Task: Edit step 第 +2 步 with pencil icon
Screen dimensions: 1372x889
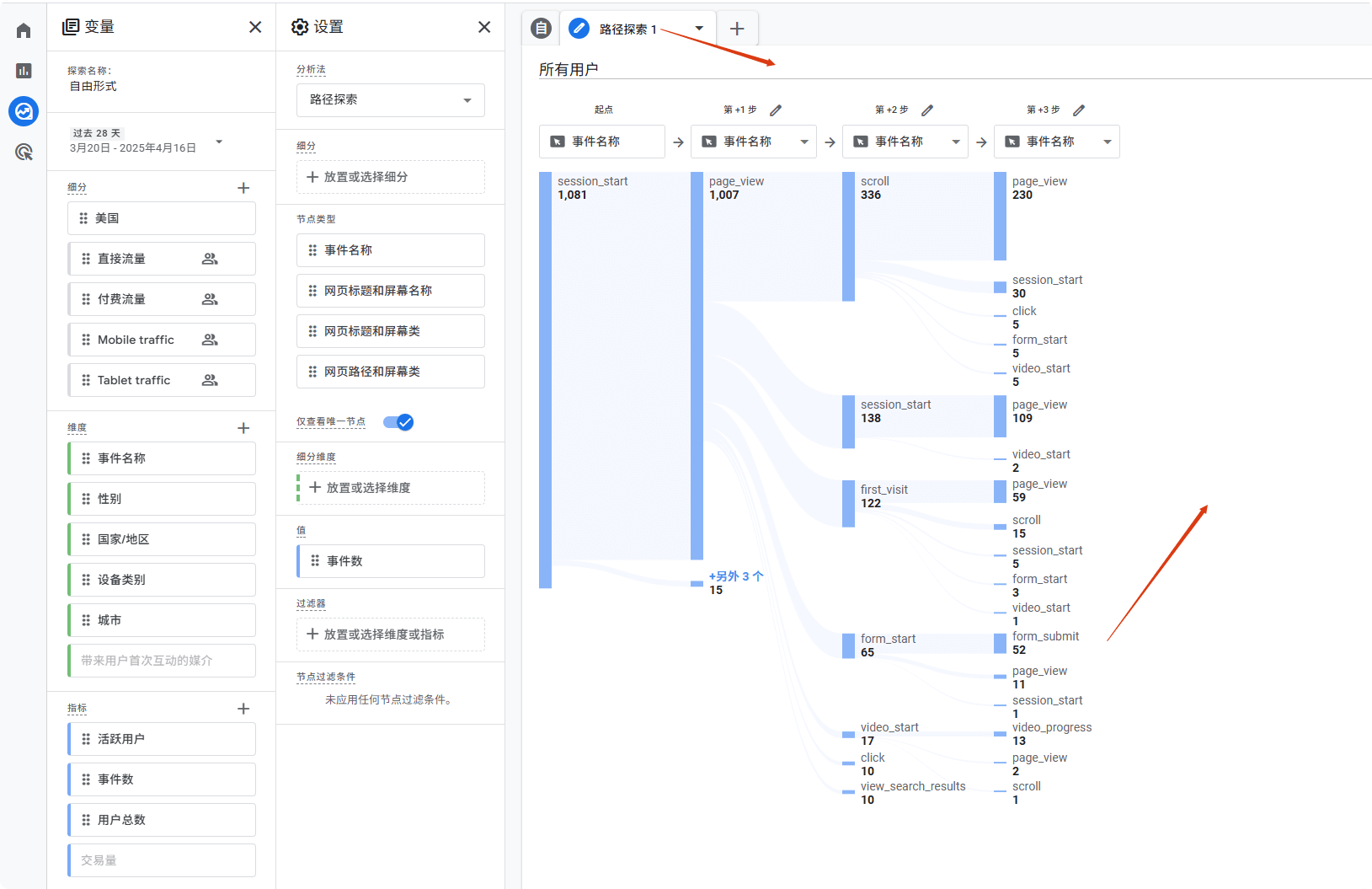Action: click(927, 110)
